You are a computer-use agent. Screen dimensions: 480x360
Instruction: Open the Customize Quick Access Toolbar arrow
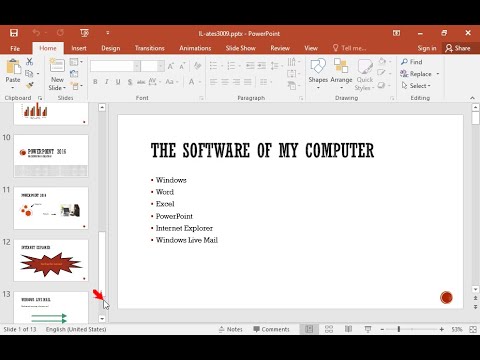pyautogui.click(x=107, y=33)
